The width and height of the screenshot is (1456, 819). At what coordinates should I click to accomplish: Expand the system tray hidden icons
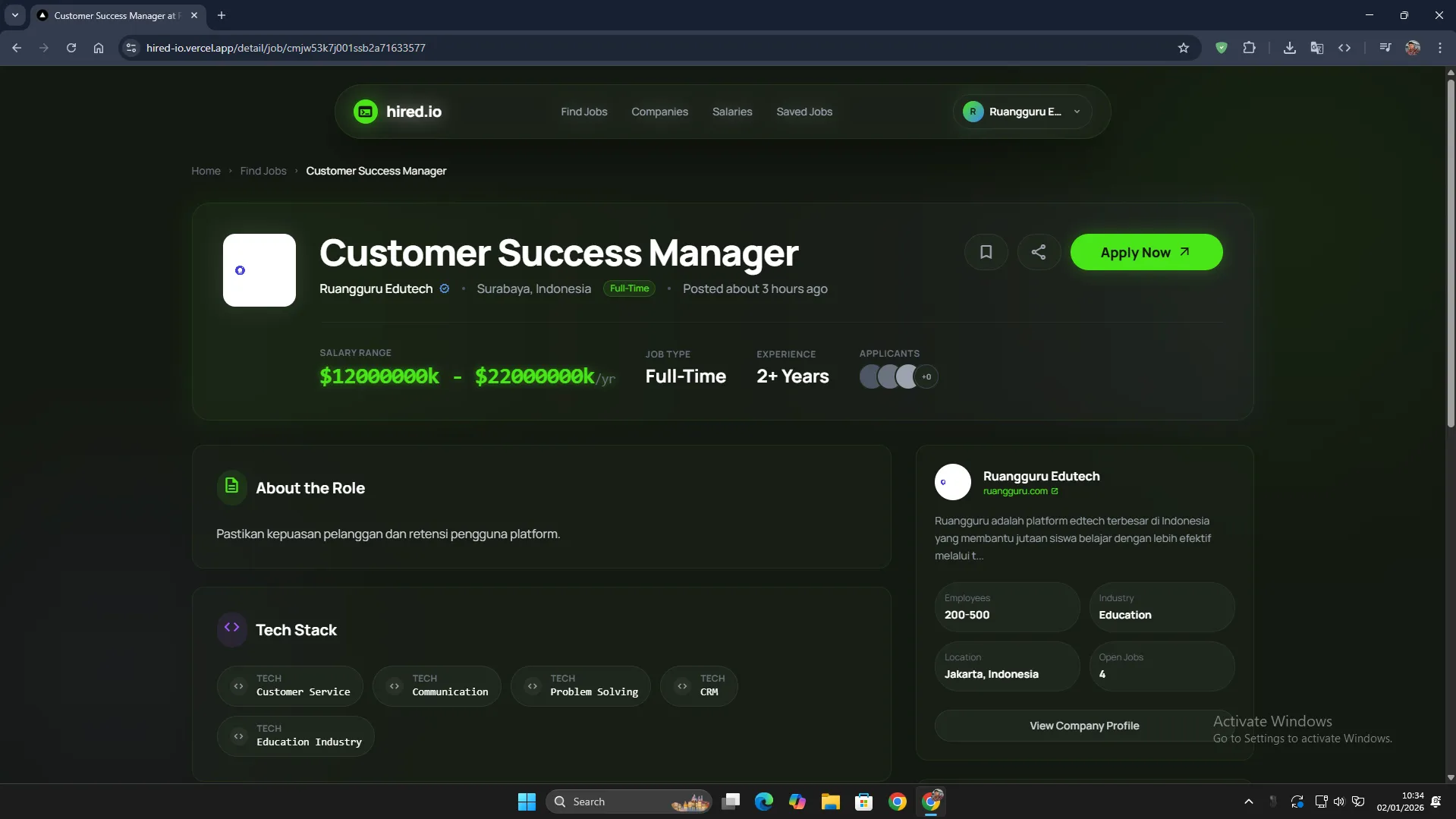(x=1248, y=802)
